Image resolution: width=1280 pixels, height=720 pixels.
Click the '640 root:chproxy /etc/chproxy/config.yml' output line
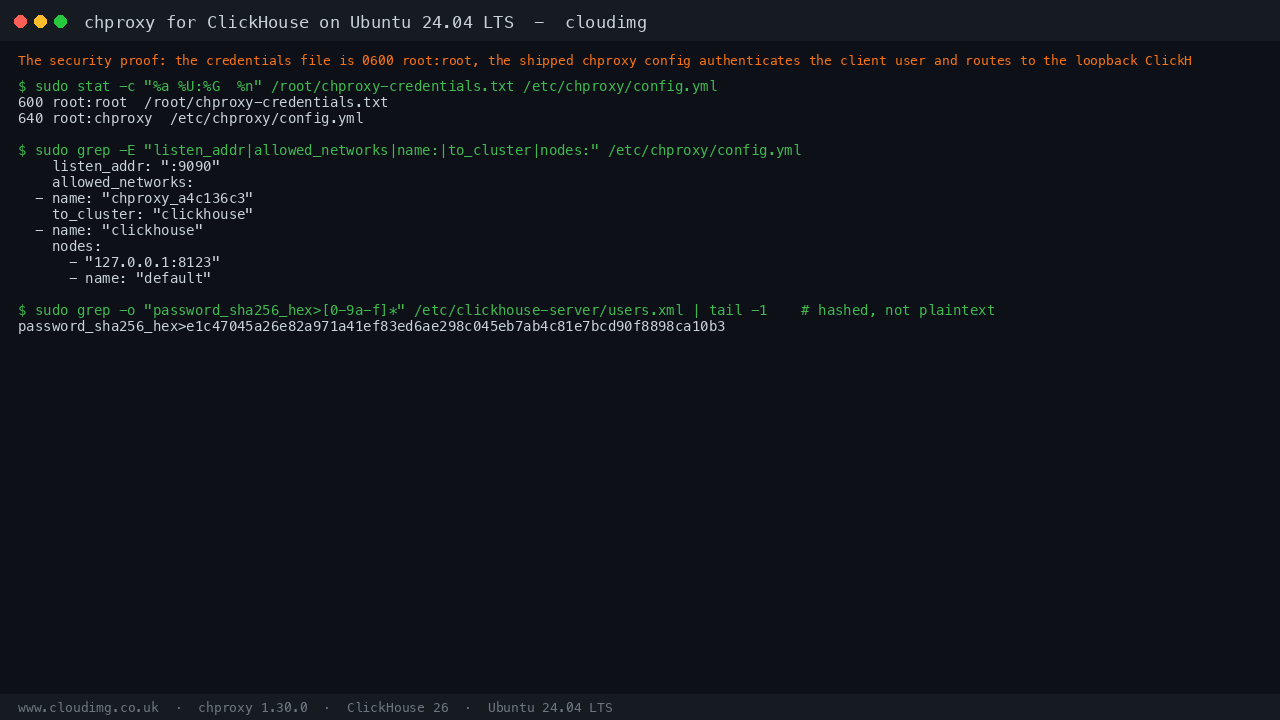[x=191, y=118]
